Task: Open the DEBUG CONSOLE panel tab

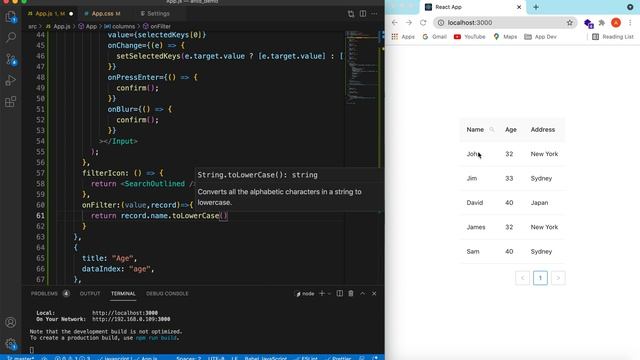Action: pyautogui.click(x=167, y=293)
